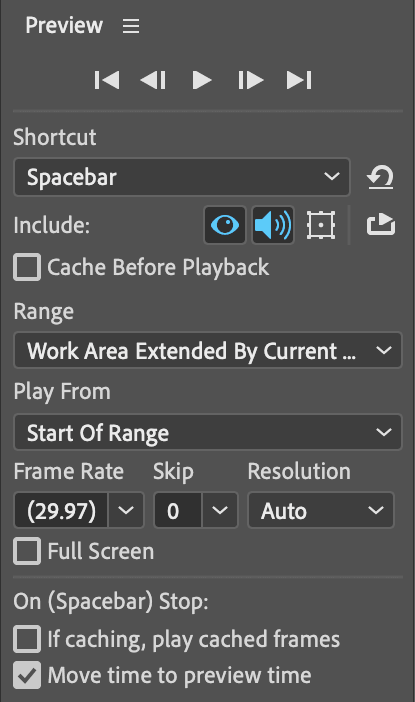Uncheck Move time to preview time
Screen dimensions: 415x702
(x=27, y=675)
